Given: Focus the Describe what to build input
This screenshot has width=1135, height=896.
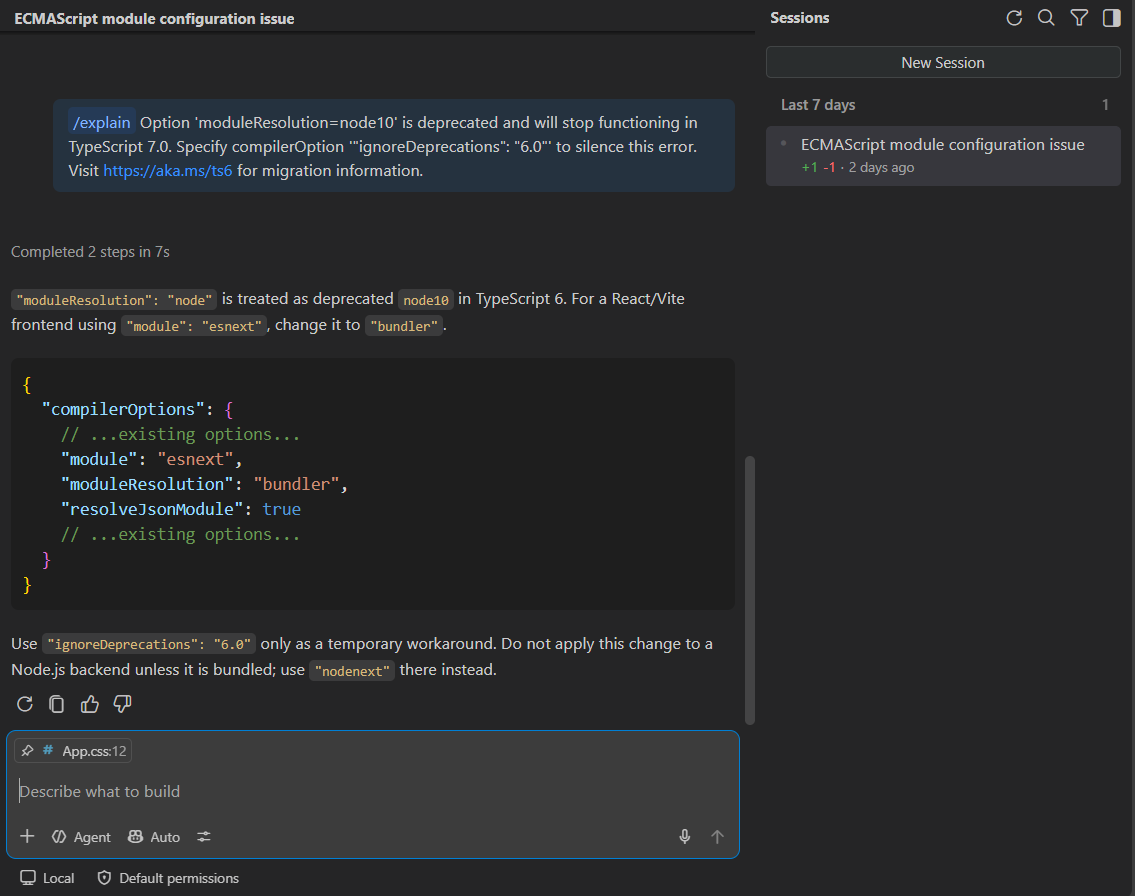Looking at the screenshot, I should tap(373, 792).
